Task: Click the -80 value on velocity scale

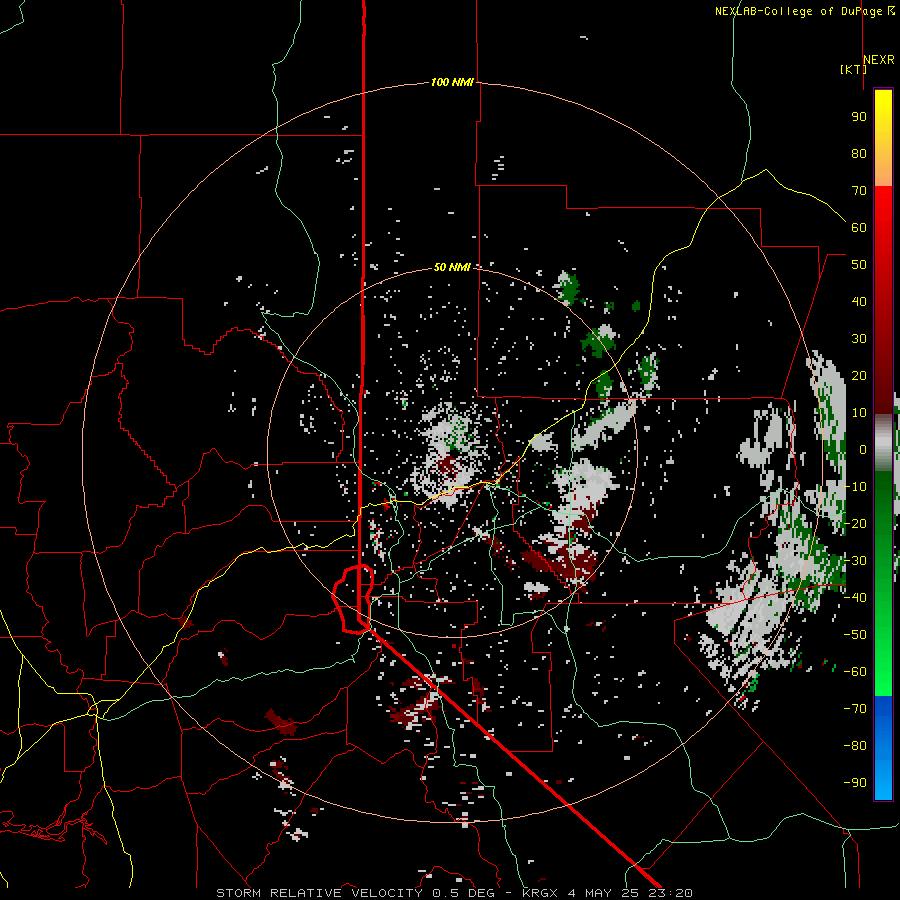Action: point(855,746)
